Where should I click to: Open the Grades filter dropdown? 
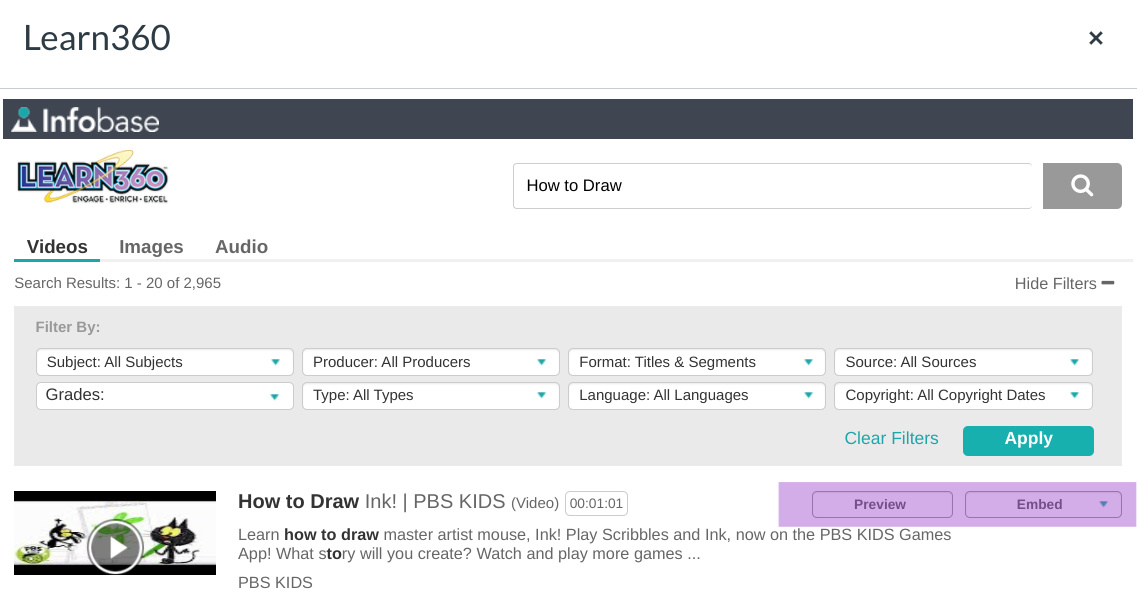pos(164,395)
